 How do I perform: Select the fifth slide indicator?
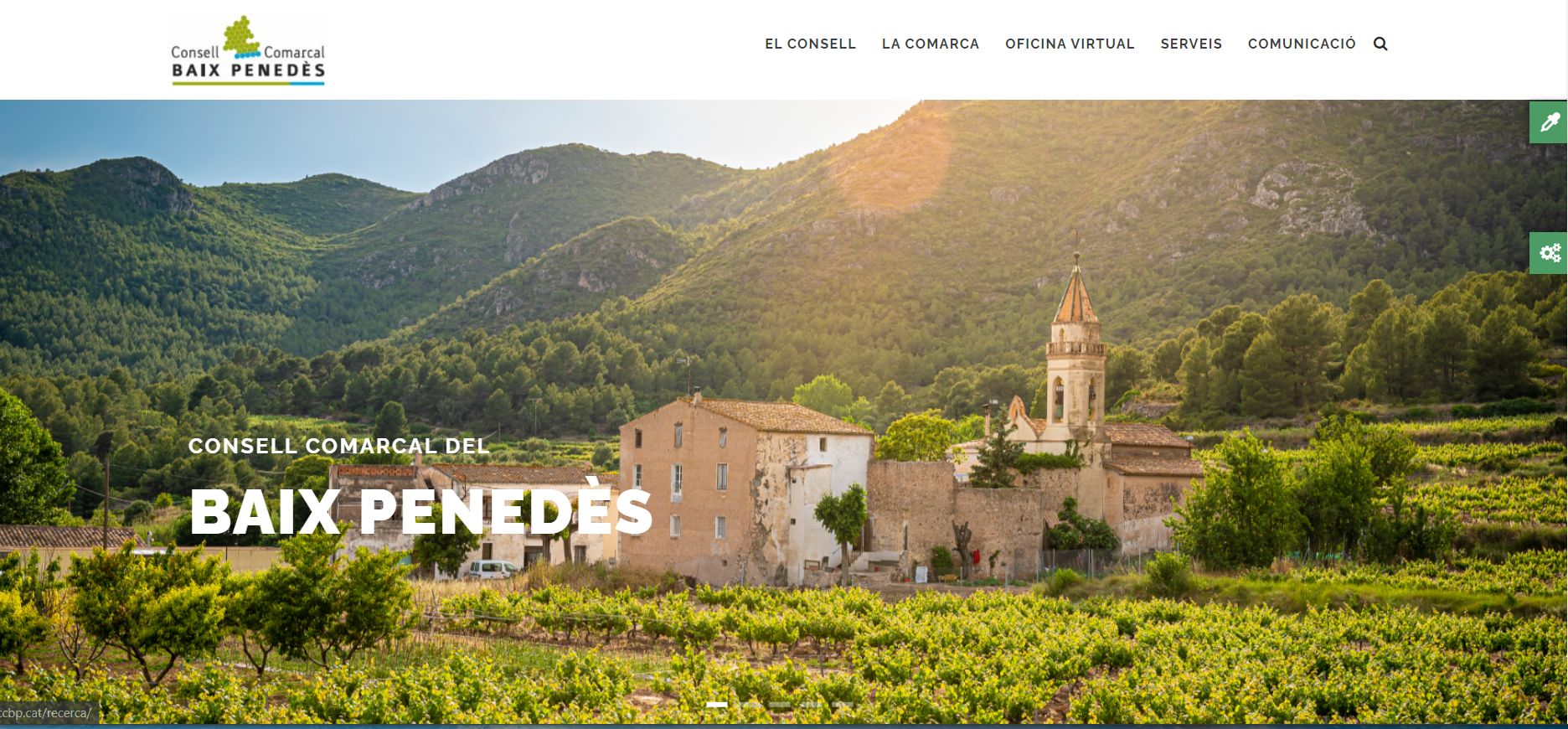[843, 705]
